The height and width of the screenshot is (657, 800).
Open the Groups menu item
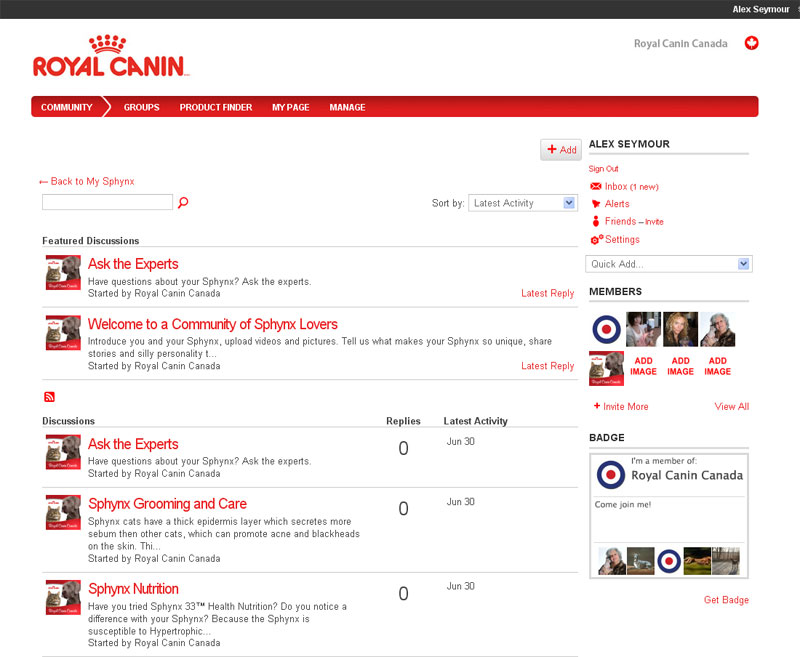coord(141,107)
